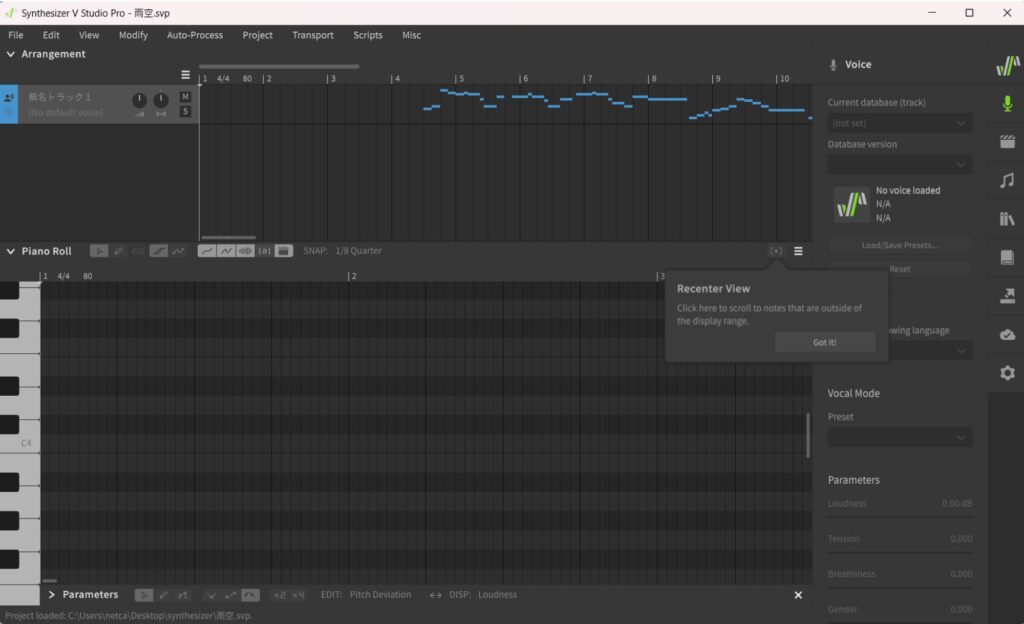Click the Recenter View icon
Image resolution: width=1024 pixels, height=624 pixels.
coord(776,251)
